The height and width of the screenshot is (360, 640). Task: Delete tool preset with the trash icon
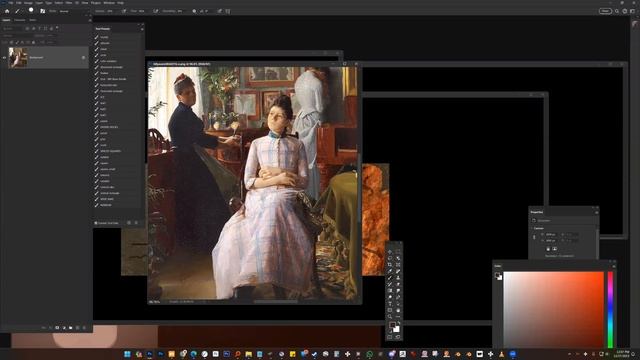pos(136,223)
